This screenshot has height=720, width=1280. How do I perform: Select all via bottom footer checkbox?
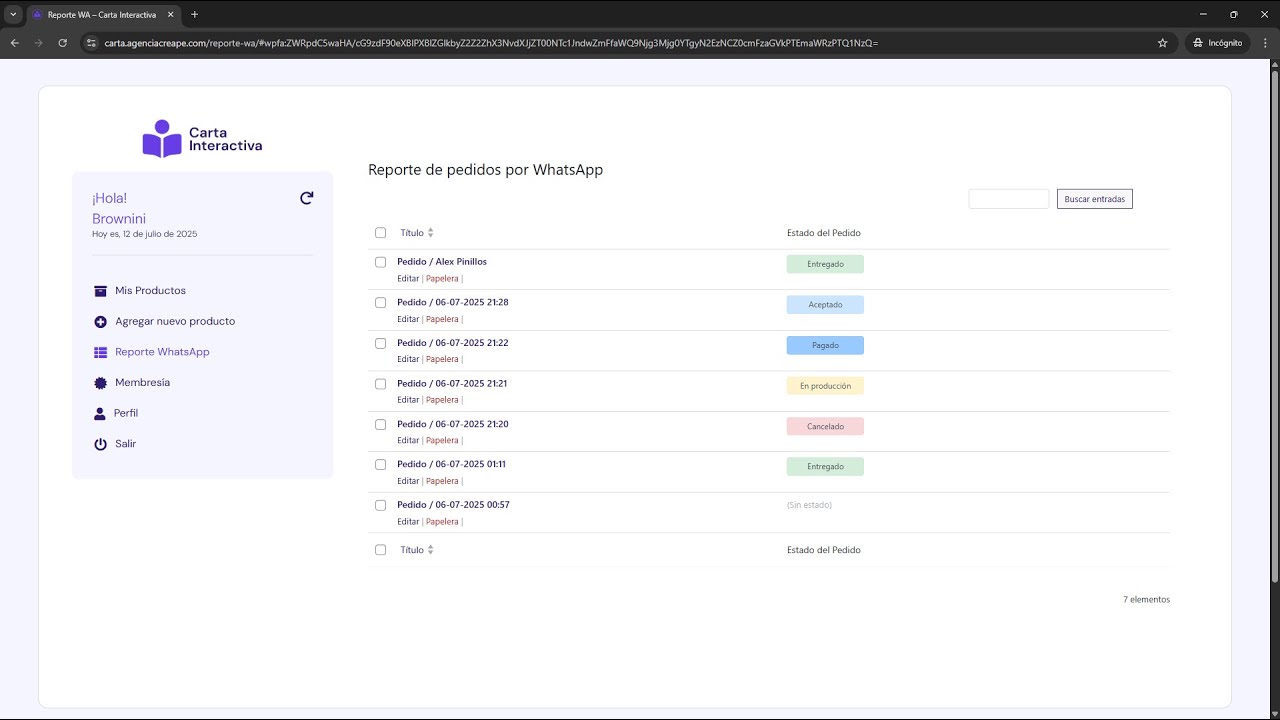tap(380, 550)
